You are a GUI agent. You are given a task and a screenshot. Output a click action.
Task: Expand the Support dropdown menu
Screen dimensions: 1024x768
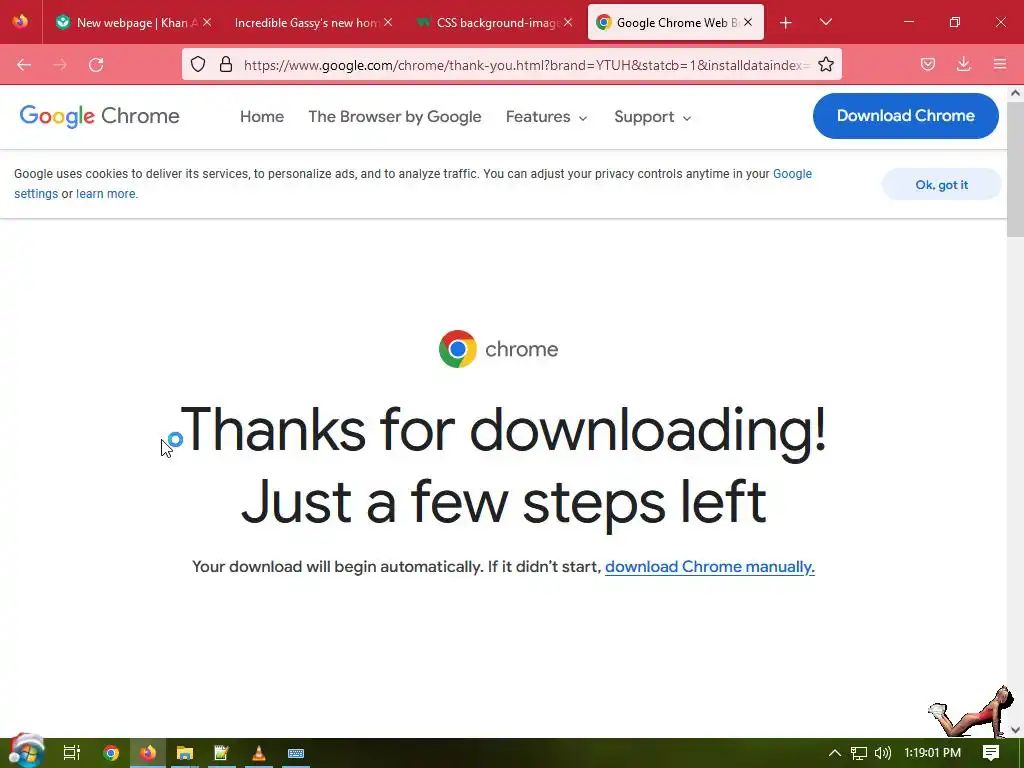652,116
